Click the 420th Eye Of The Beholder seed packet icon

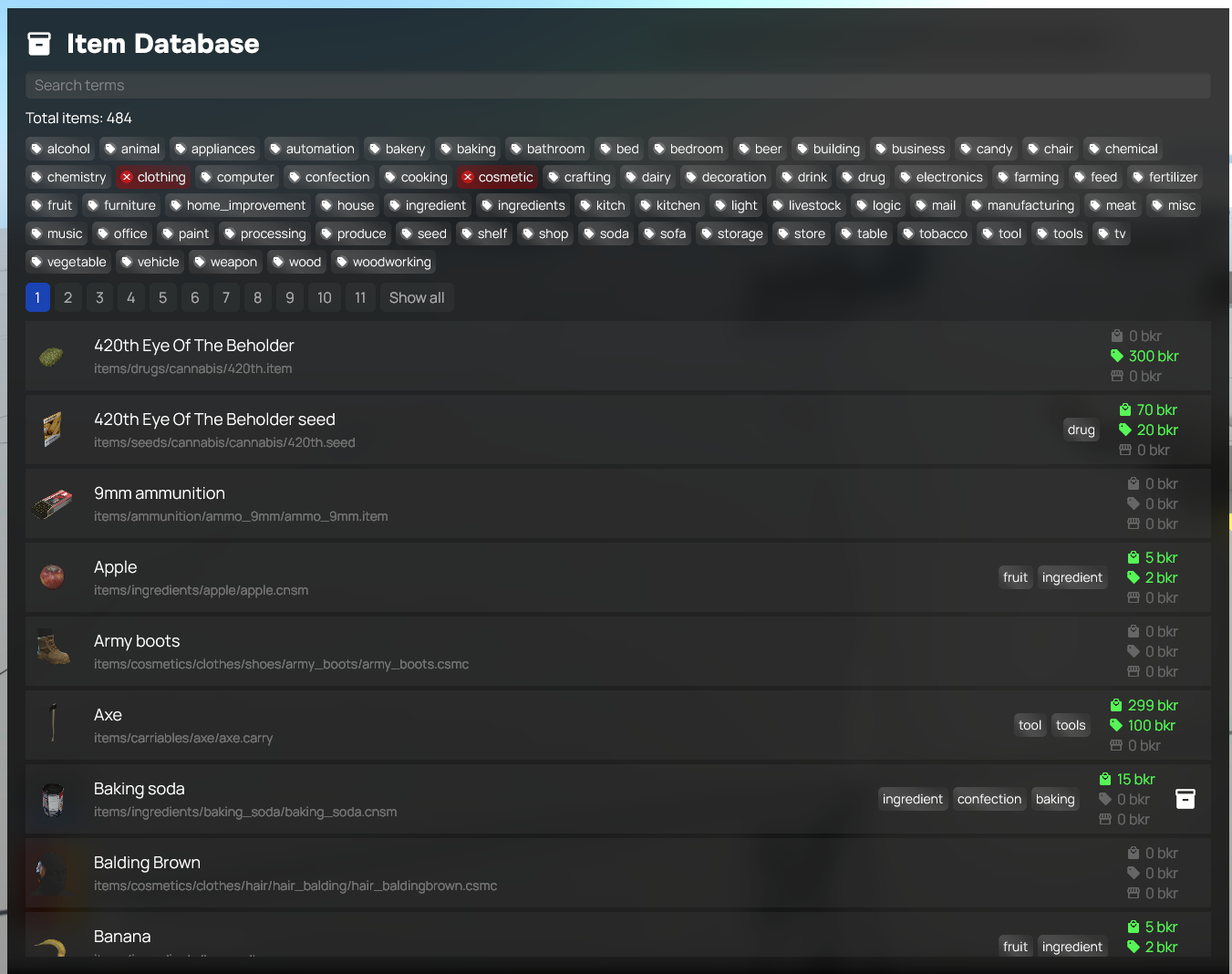[52, 430]
